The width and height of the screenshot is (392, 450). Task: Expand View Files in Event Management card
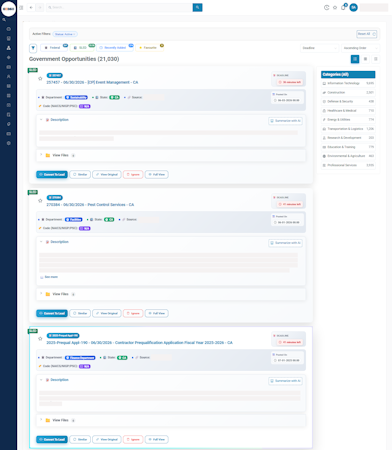(41, 155)
